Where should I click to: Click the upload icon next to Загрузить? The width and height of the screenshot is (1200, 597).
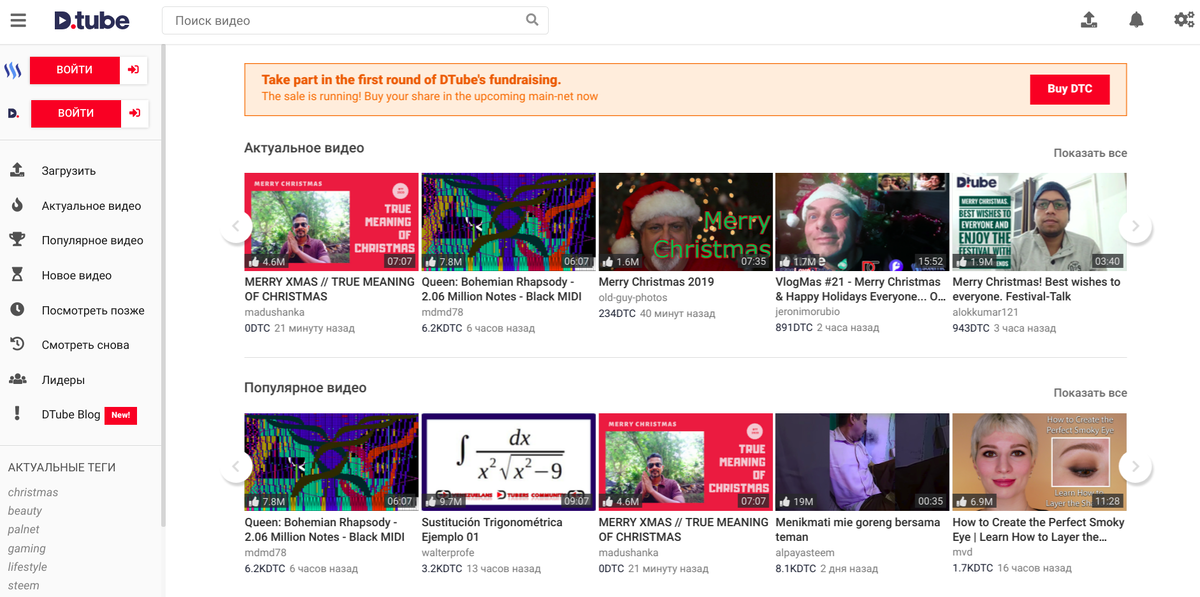click(17, 170)
